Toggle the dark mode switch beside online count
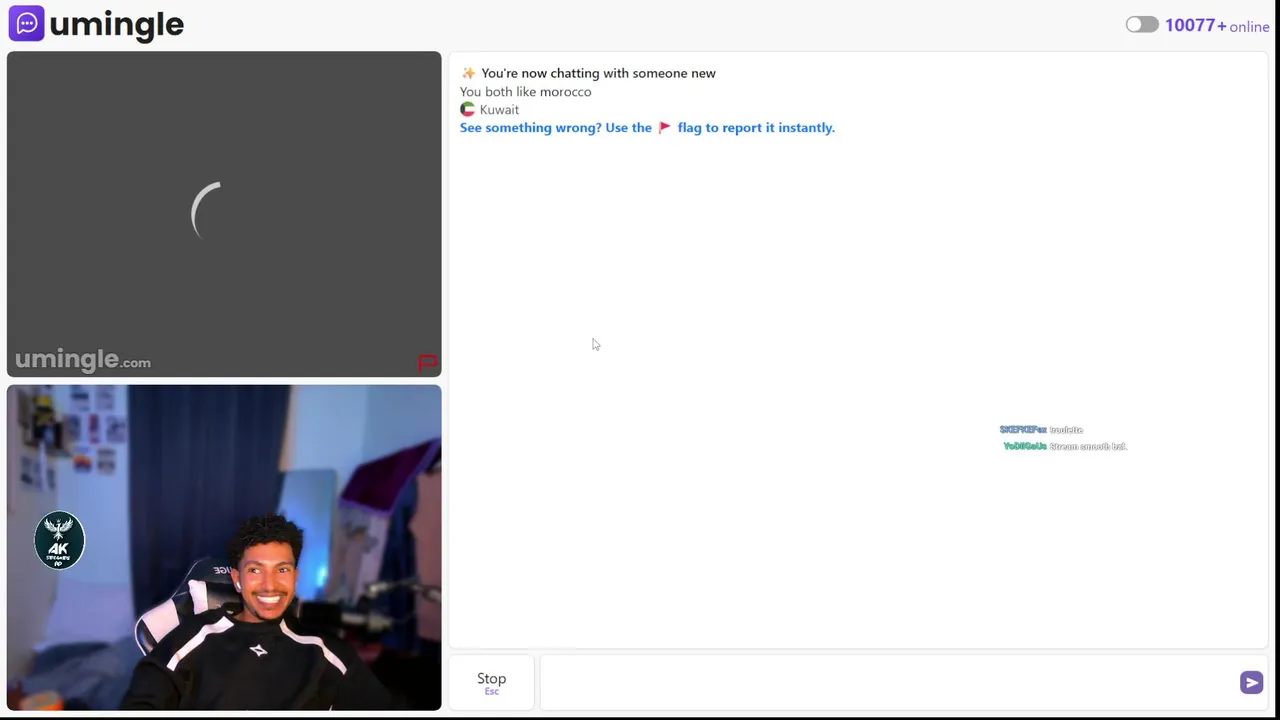 pyautogui.click(x=1142, y=25)
